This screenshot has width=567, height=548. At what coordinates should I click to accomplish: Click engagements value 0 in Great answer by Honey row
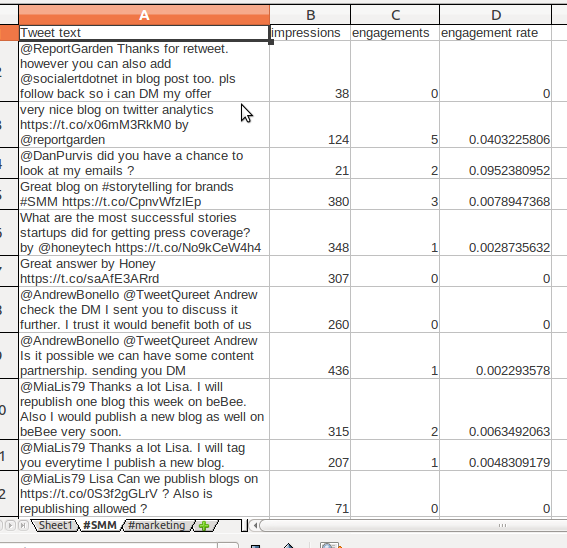pos(395,271)
